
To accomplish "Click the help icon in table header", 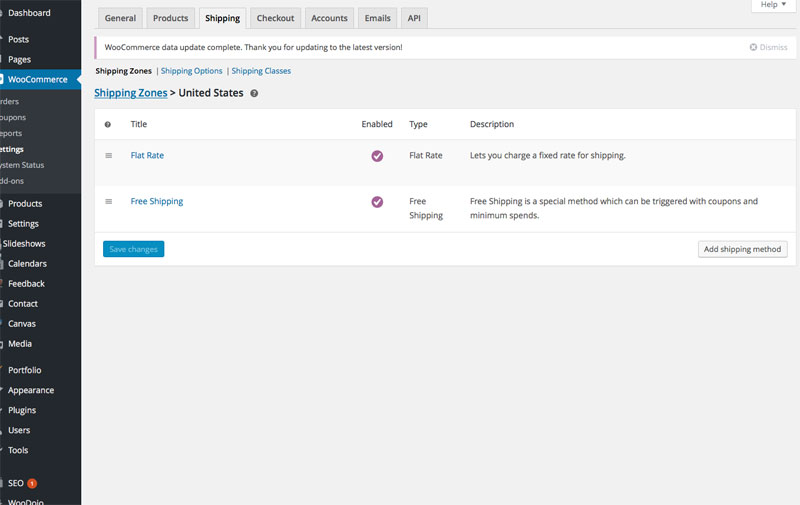I will (108, 124).
